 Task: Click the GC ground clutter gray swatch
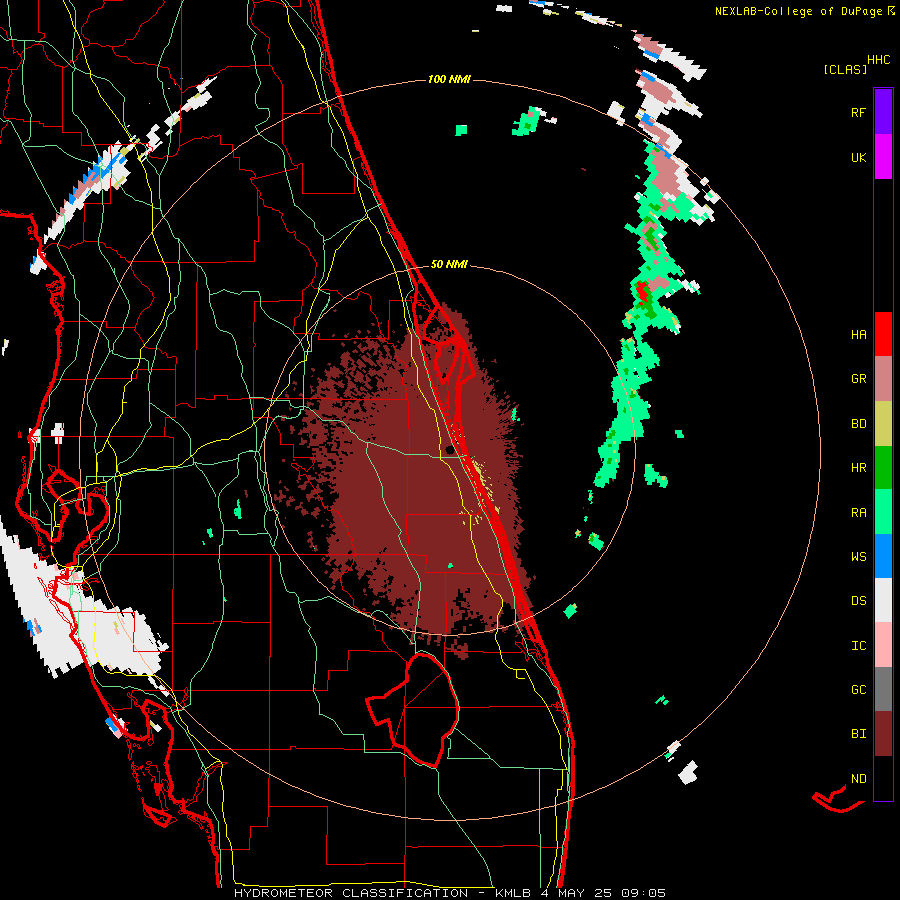[883, 689]
